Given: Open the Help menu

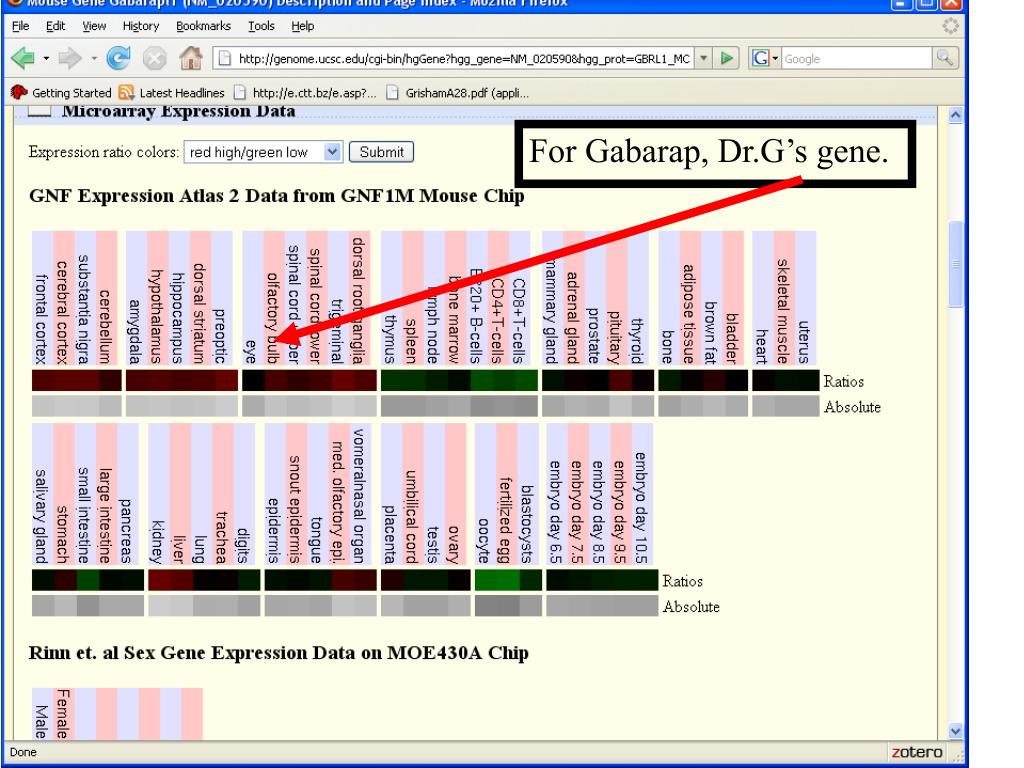Looking at the screenshot, I should coord(302,26).
